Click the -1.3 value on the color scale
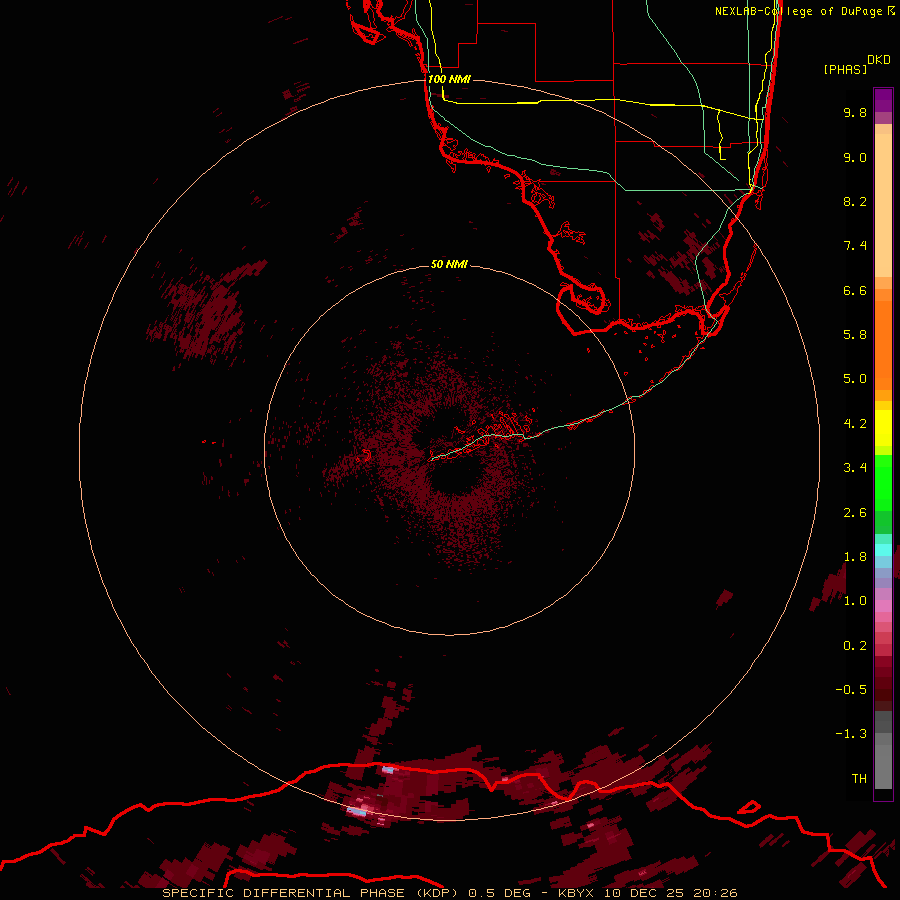The height and width of the screenshot is (900, 900). coord(851,734)
